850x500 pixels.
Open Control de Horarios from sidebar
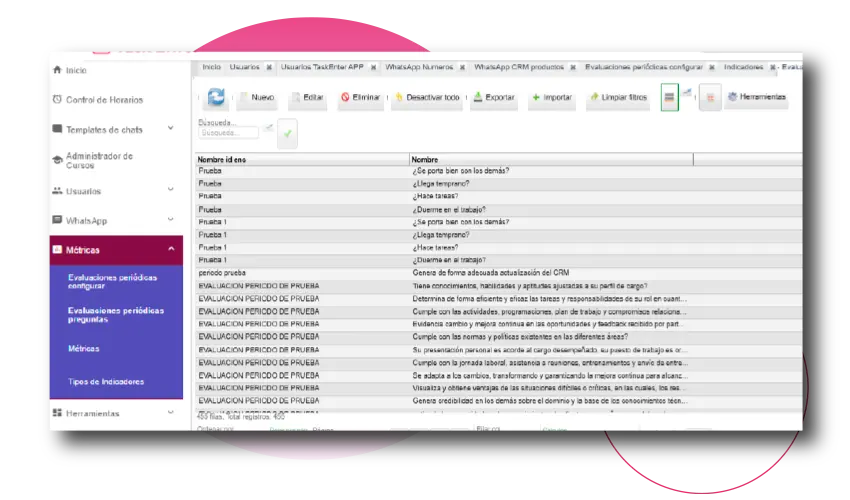(104, 100)
